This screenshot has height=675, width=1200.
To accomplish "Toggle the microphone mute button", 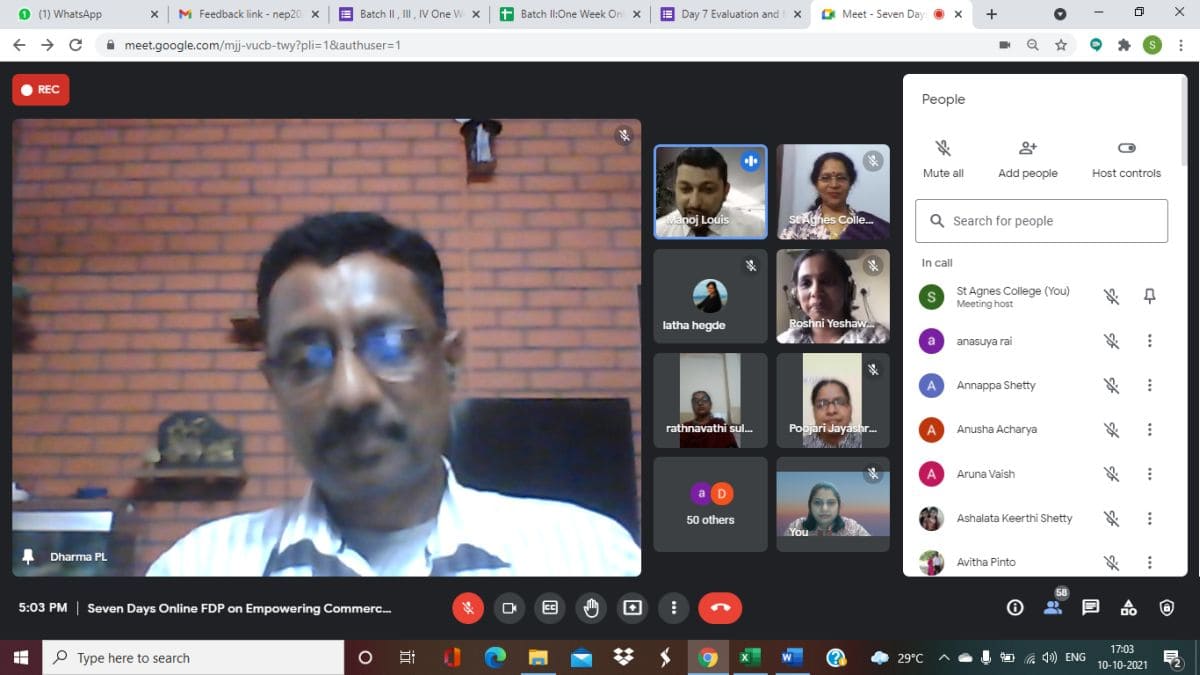I will 467,607.
